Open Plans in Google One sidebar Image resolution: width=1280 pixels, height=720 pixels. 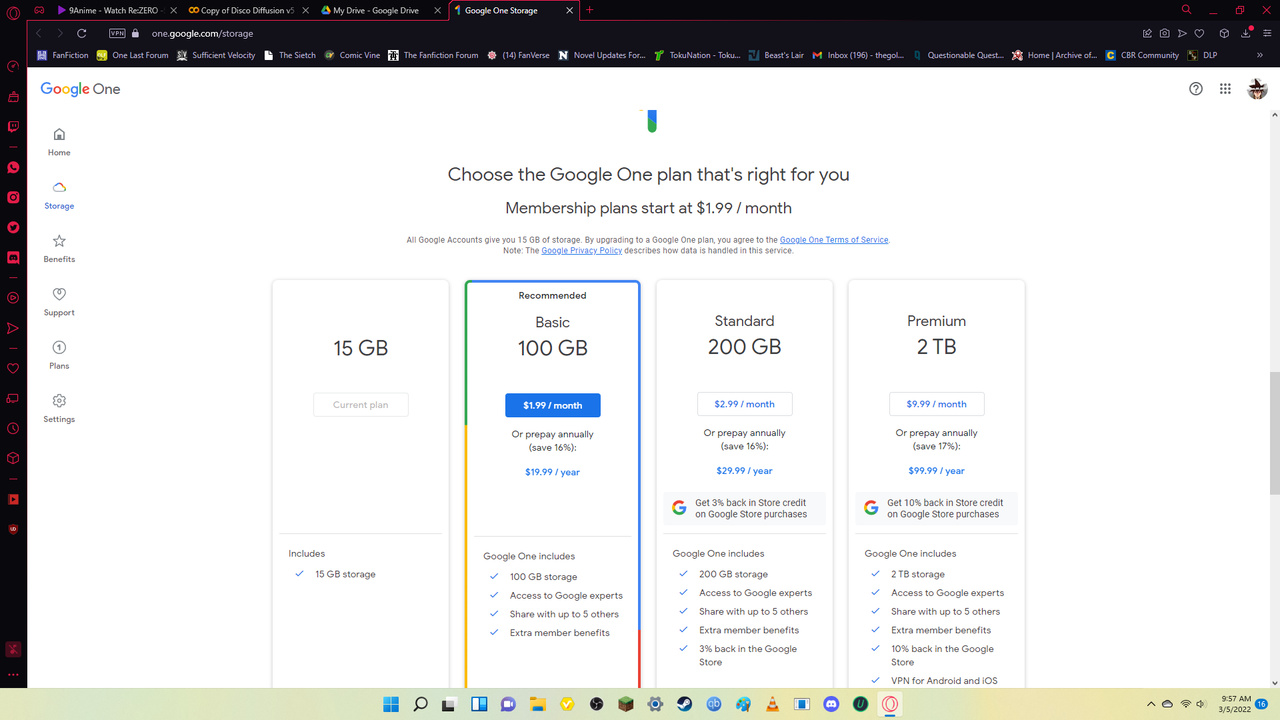(59, 355)
